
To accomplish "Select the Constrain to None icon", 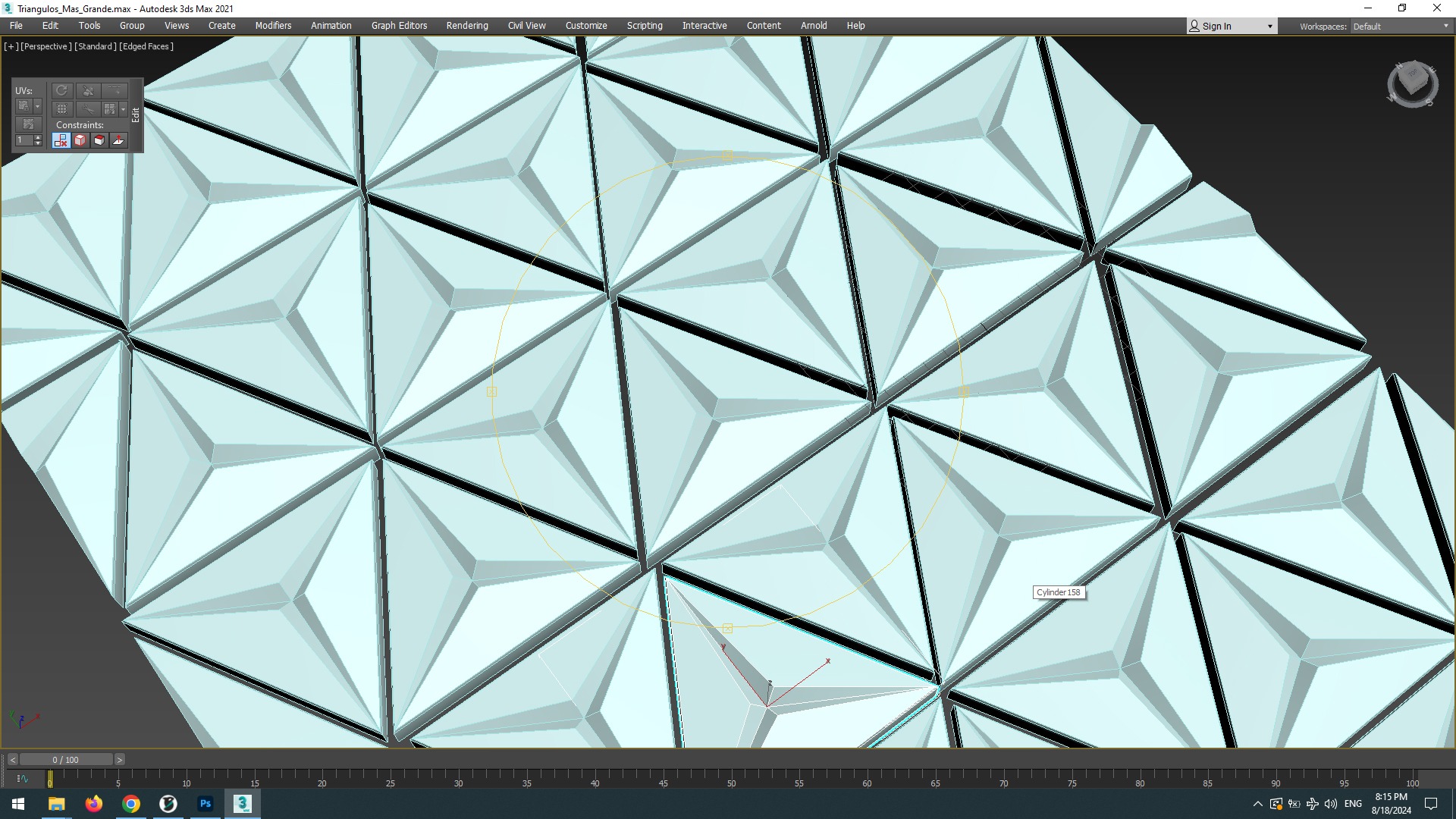I will (x=61, y=140).
